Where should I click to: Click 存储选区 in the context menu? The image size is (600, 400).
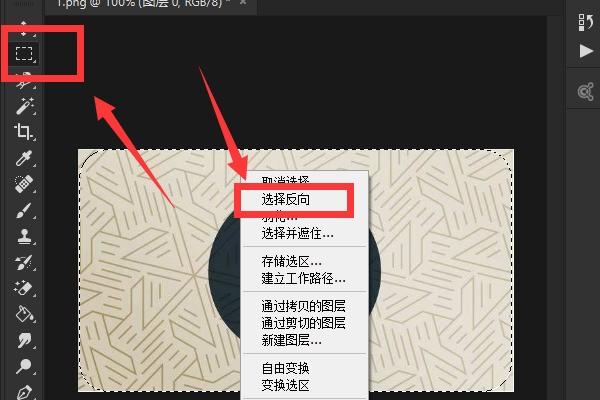291,261
